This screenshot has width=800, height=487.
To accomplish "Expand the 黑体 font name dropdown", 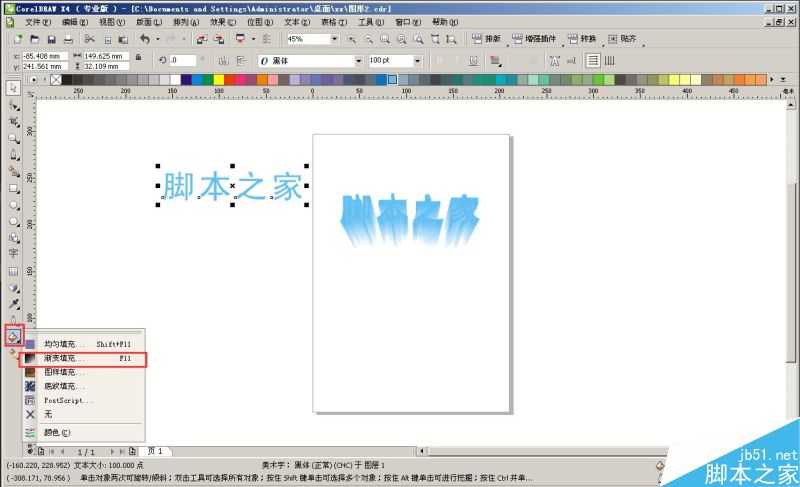I will tap(358, 60).
